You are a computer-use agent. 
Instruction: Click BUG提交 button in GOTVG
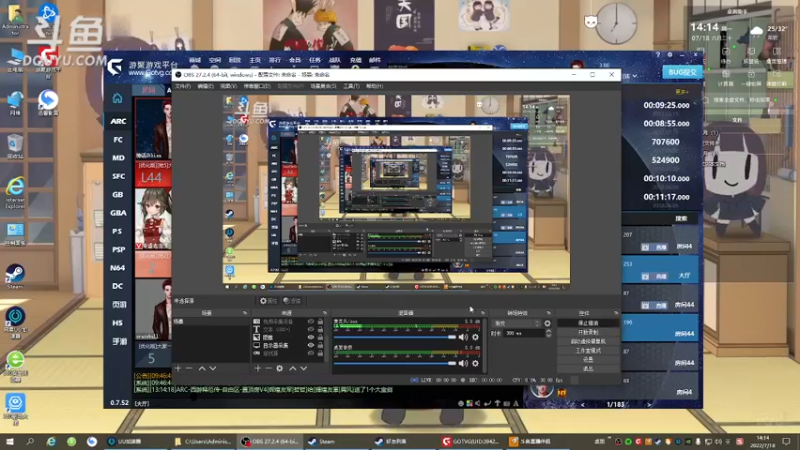coord(682,72)
